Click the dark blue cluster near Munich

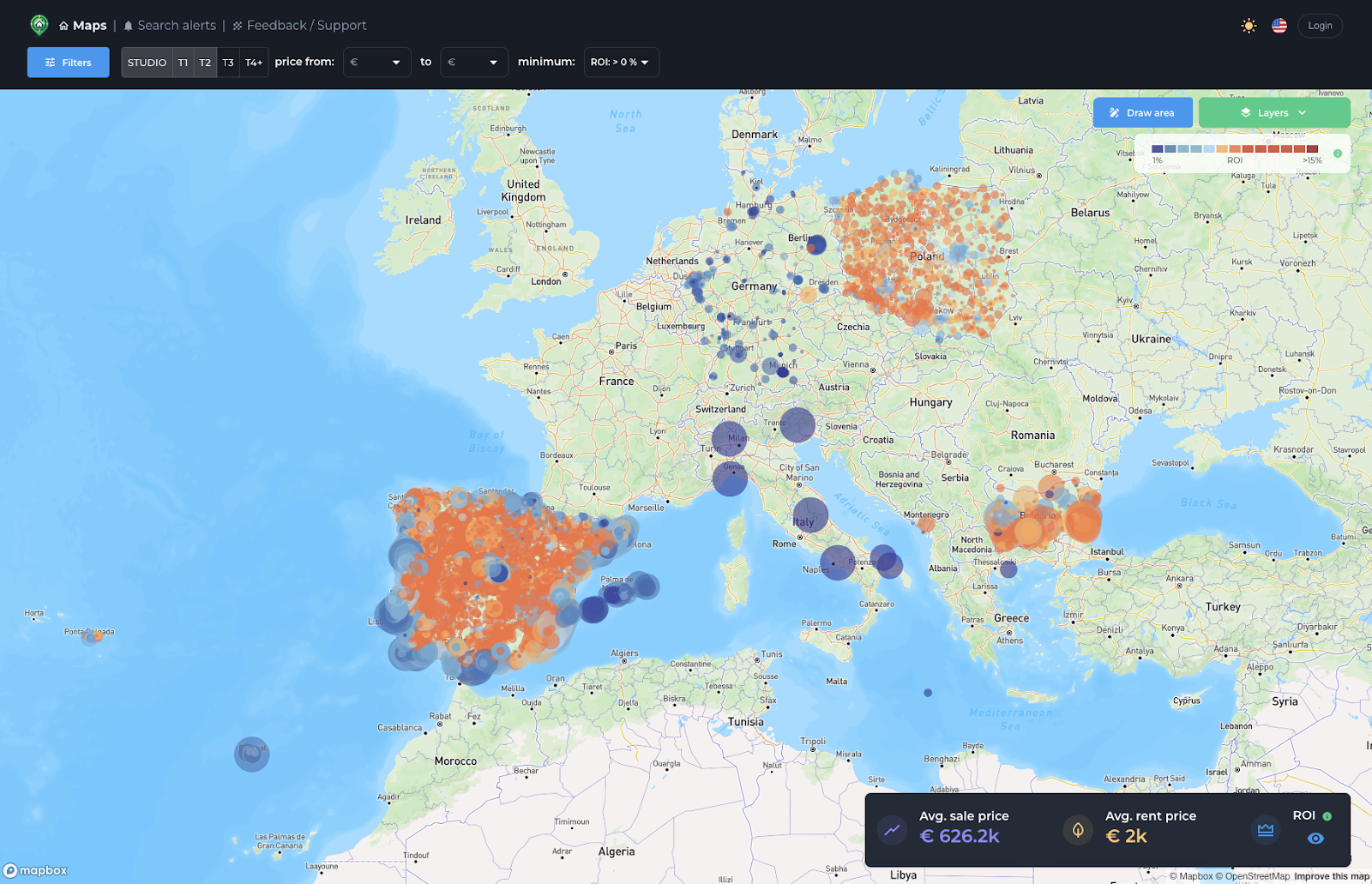coord(782,372)
